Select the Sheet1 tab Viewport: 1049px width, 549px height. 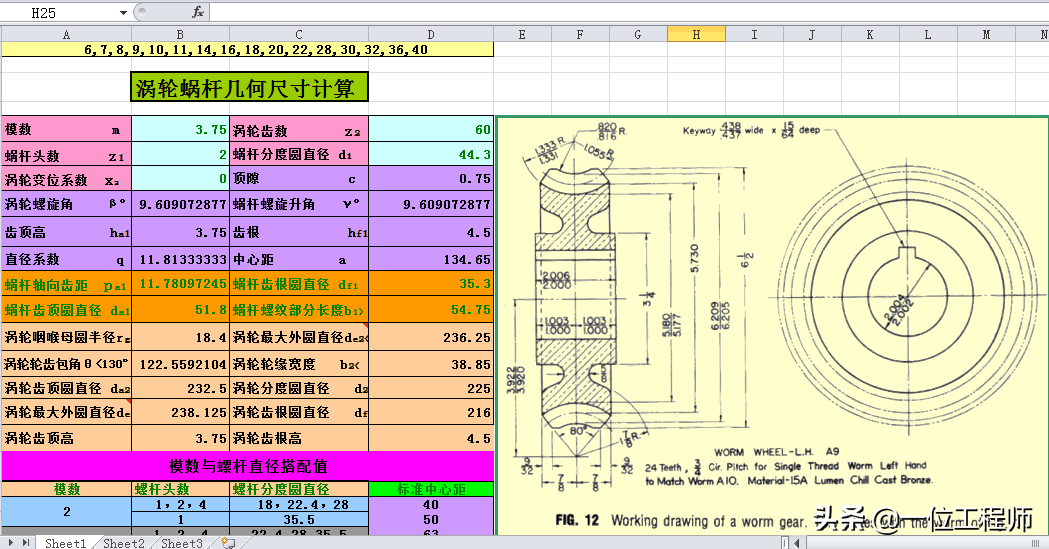[x=66, y=543]
